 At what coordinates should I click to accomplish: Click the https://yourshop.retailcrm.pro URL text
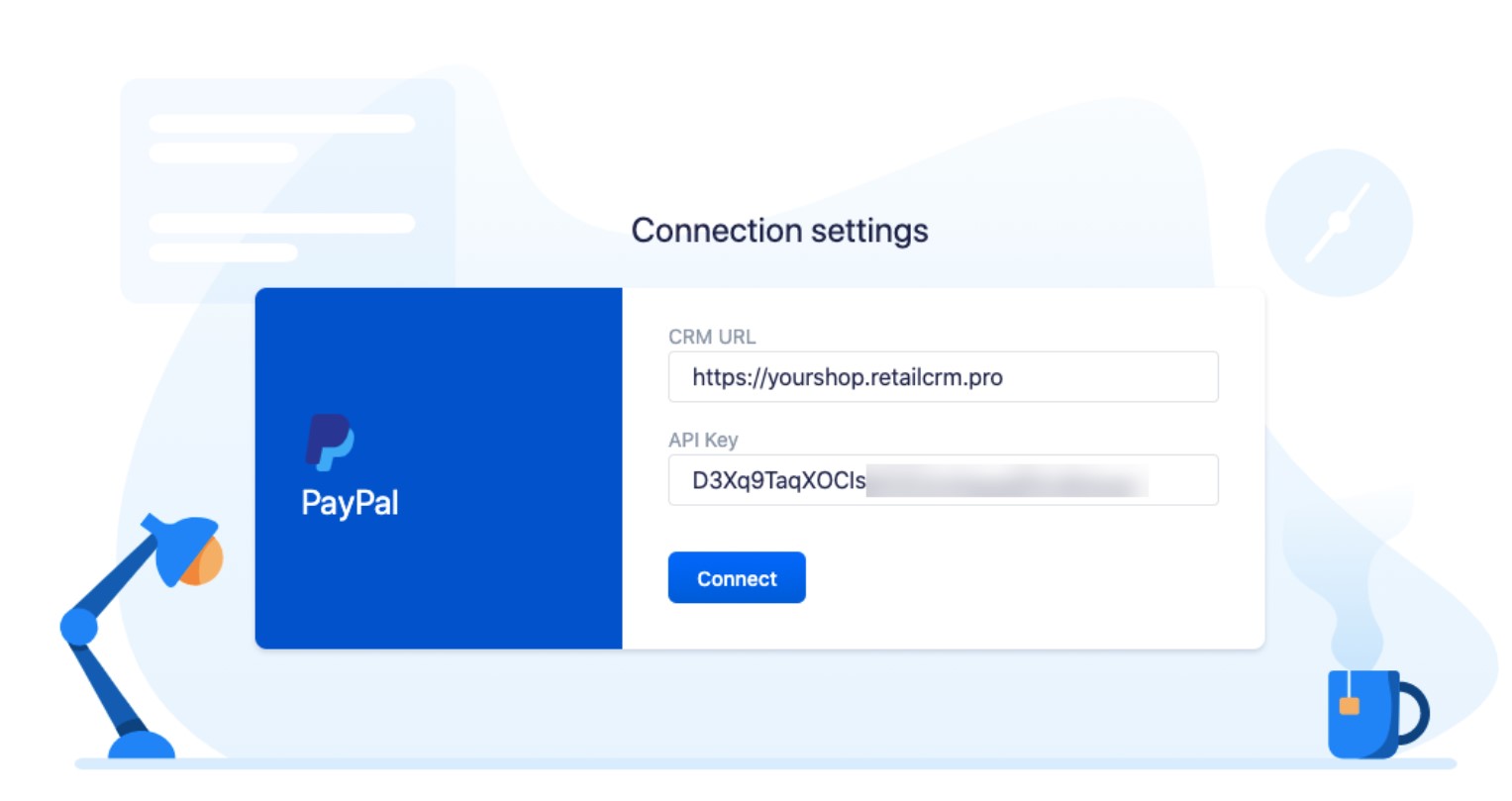point(848,377)
